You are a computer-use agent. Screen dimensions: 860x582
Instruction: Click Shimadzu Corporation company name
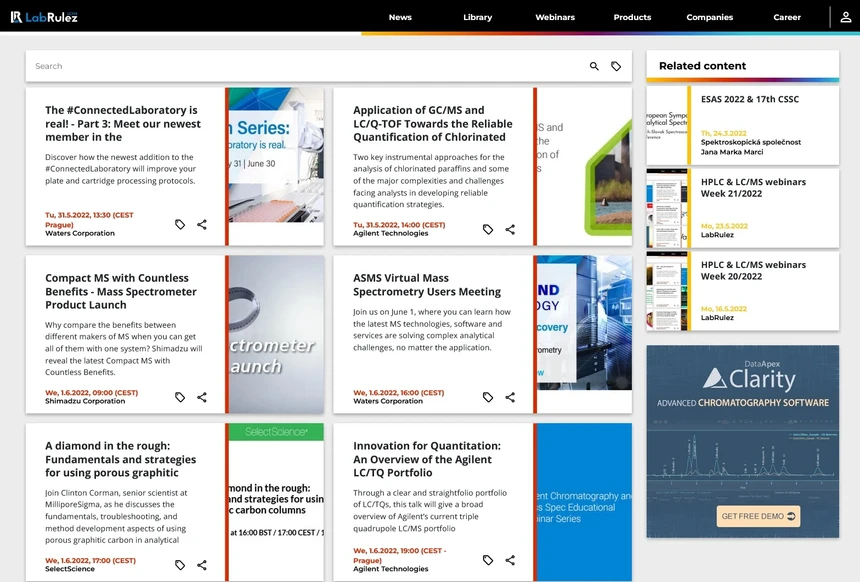85,401
